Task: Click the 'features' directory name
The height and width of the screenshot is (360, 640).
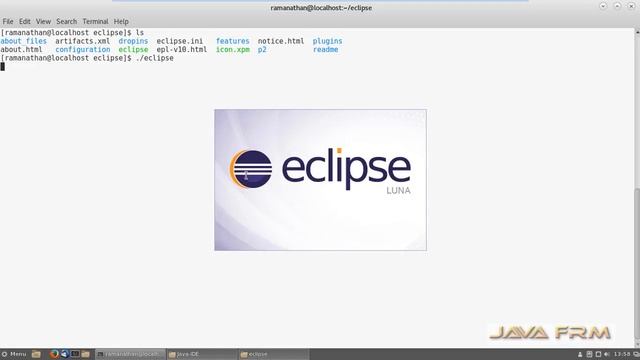Action: (232, 41)
